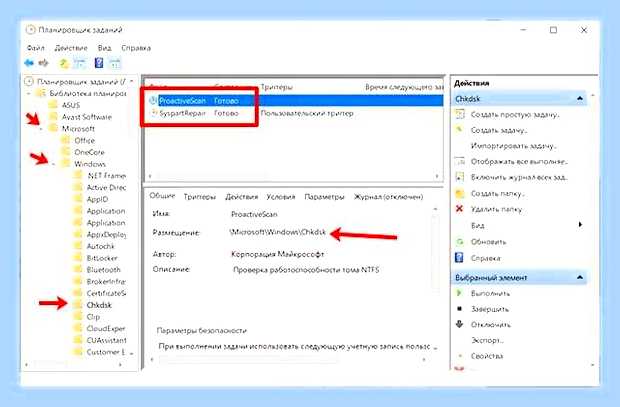The image size is (620, 407).
Task: Click the clock icon of ProactiveScan task
Action: [x=153, y=100]
